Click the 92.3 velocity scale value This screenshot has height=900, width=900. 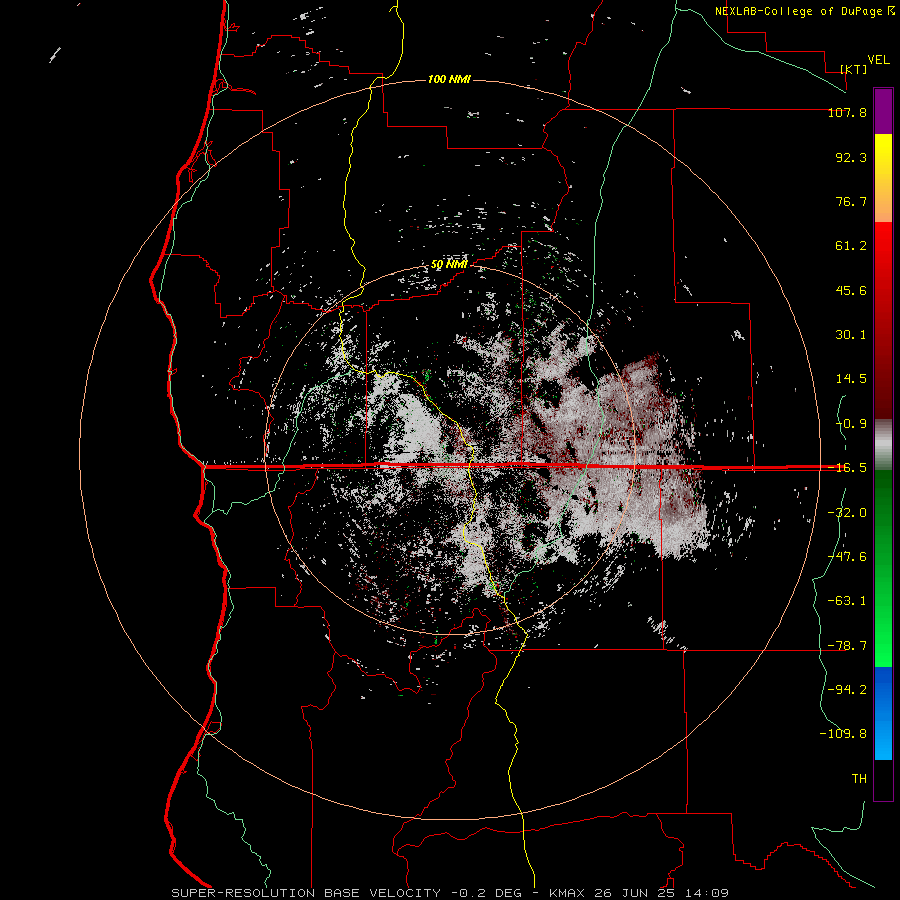tap(851, 157)
